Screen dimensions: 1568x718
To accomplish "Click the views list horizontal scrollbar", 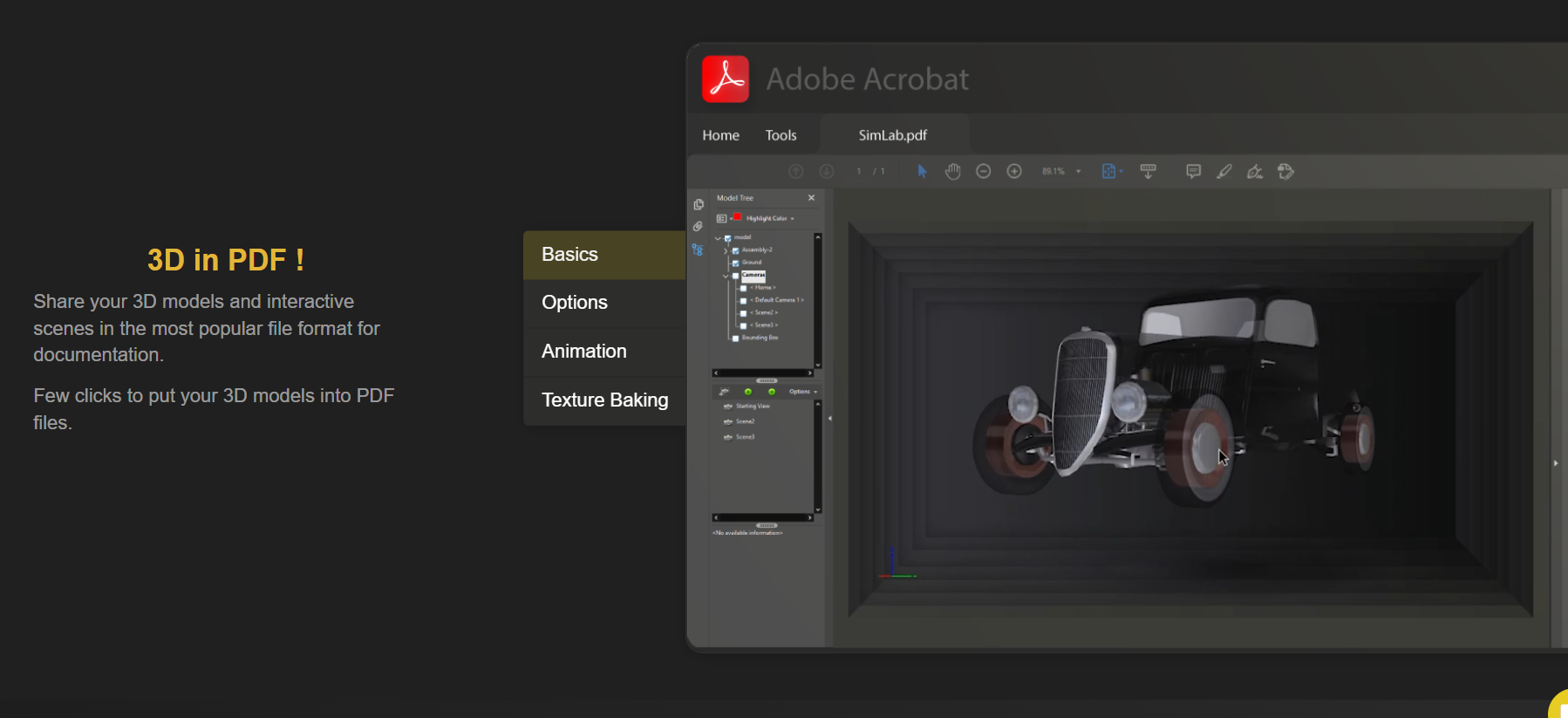I will coord(763,518).
